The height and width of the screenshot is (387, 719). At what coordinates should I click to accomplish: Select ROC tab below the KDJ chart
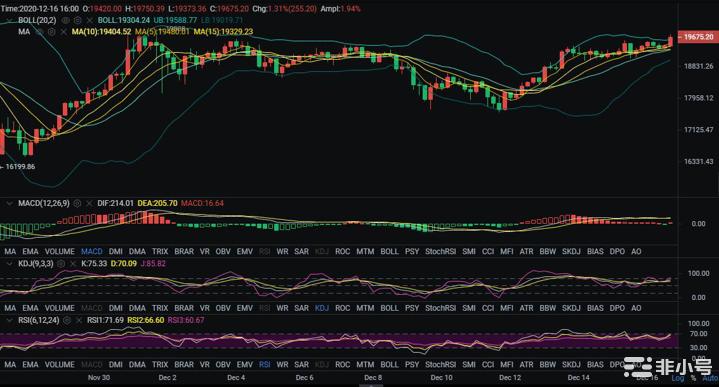click(x=343, y=308)
